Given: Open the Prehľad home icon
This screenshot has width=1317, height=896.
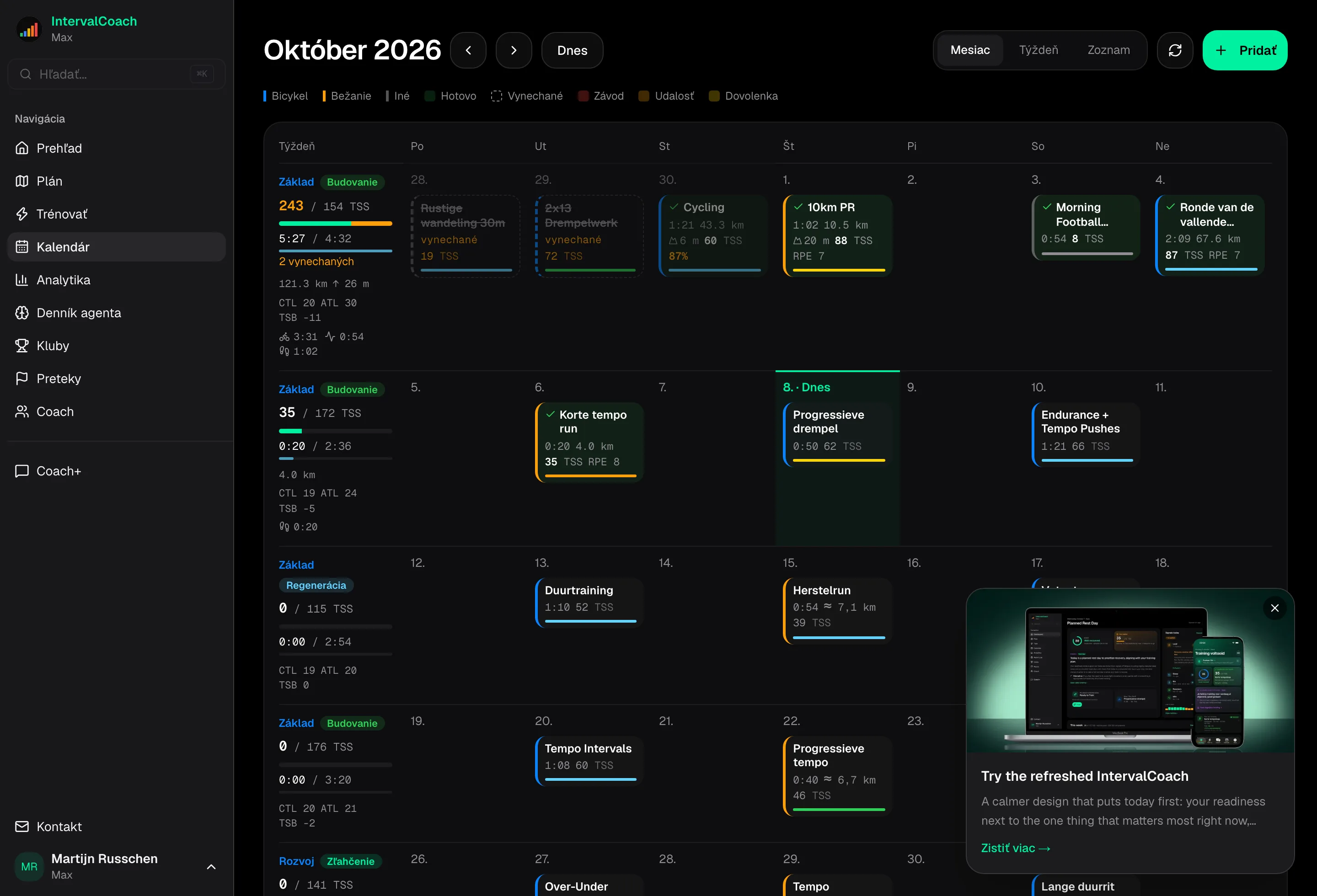Looking at the screenshot, I should coord(21,149).
